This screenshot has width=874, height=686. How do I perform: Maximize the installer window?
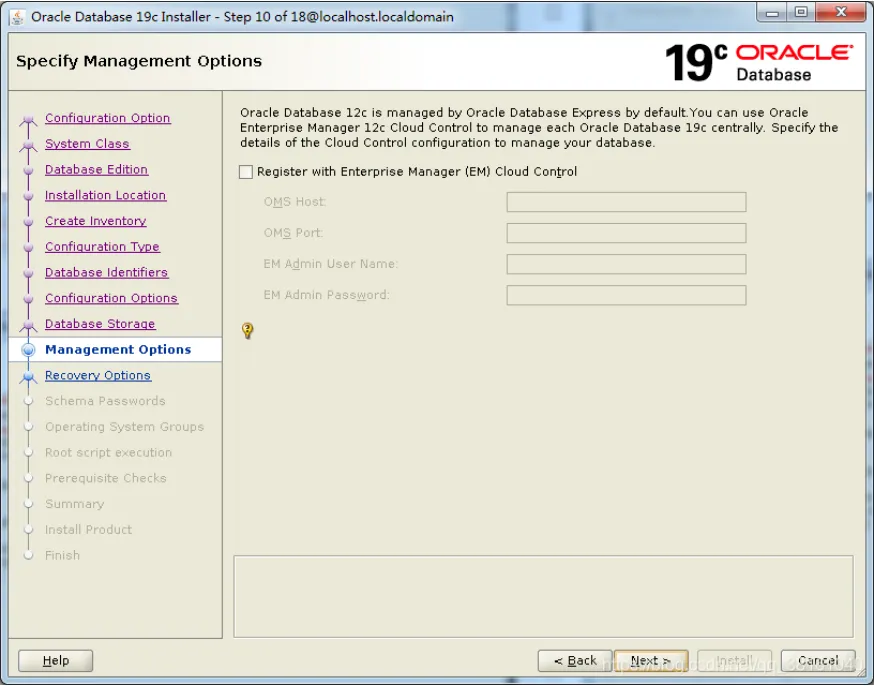click(801, 12)
